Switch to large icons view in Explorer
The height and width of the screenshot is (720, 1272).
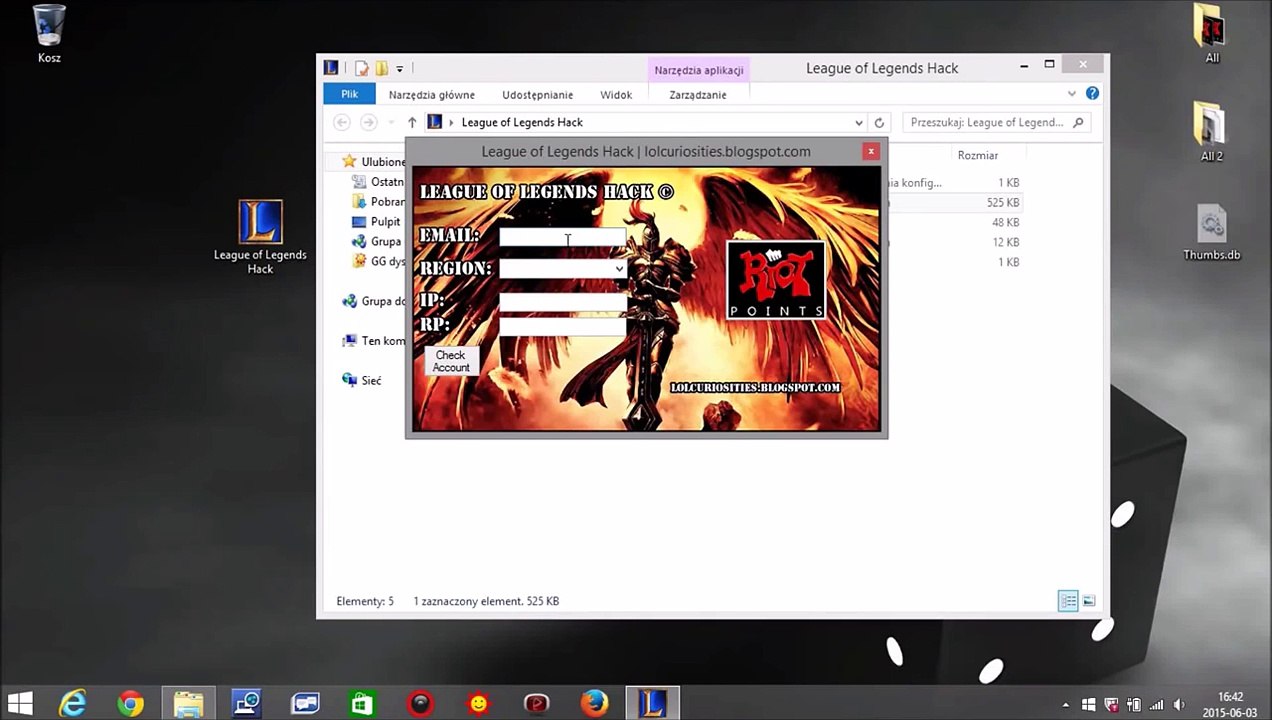(1089, 601)
